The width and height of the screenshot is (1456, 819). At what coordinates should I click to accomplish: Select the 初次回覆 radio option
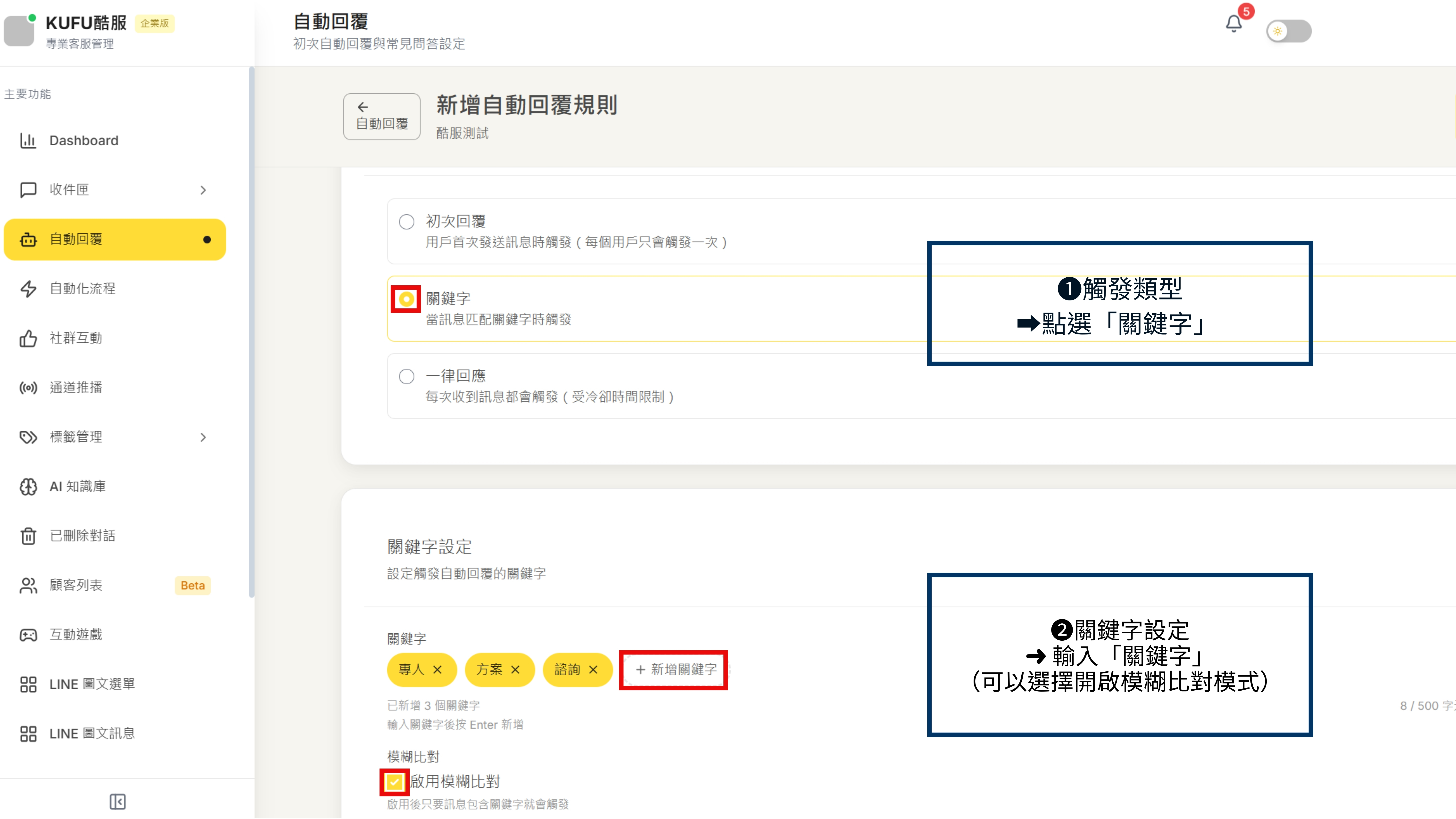pyautogui.click(x=406, y=222)
